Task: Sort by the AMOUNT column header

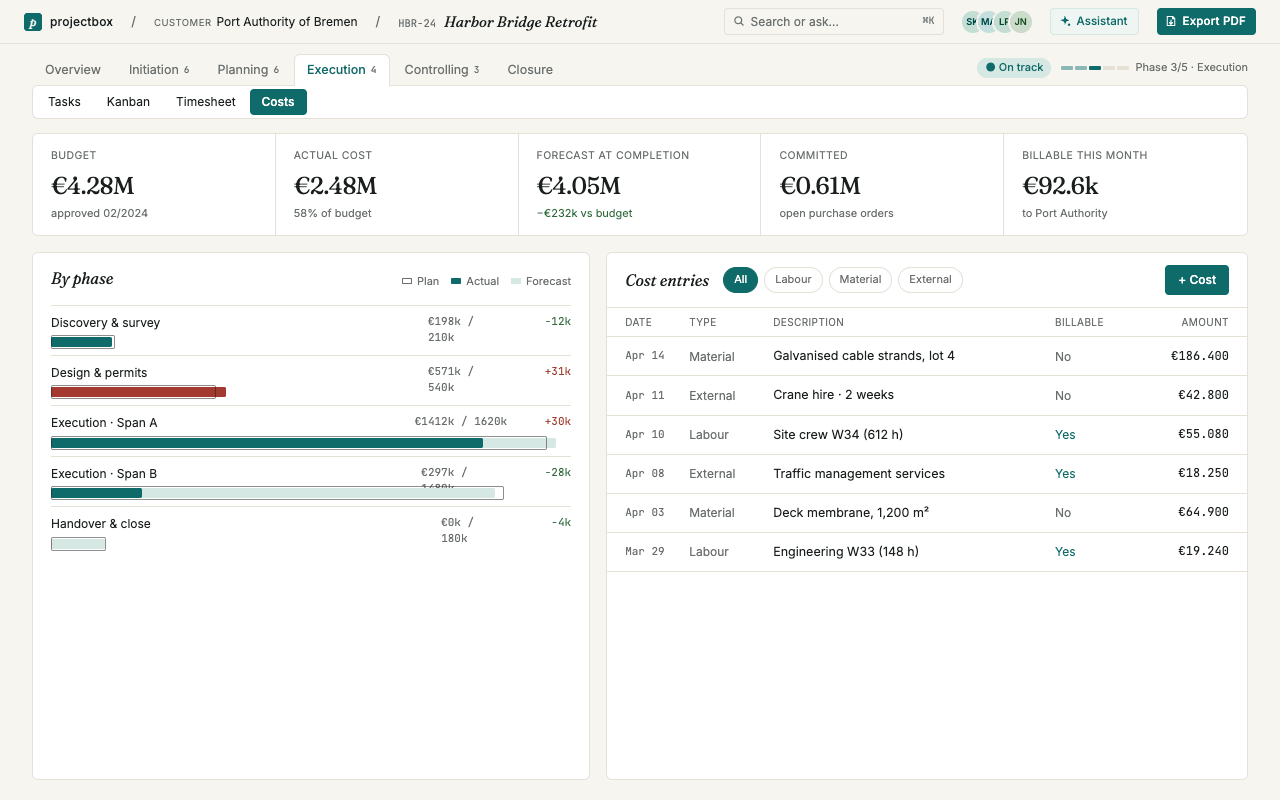Action: tap(1204, 322)
